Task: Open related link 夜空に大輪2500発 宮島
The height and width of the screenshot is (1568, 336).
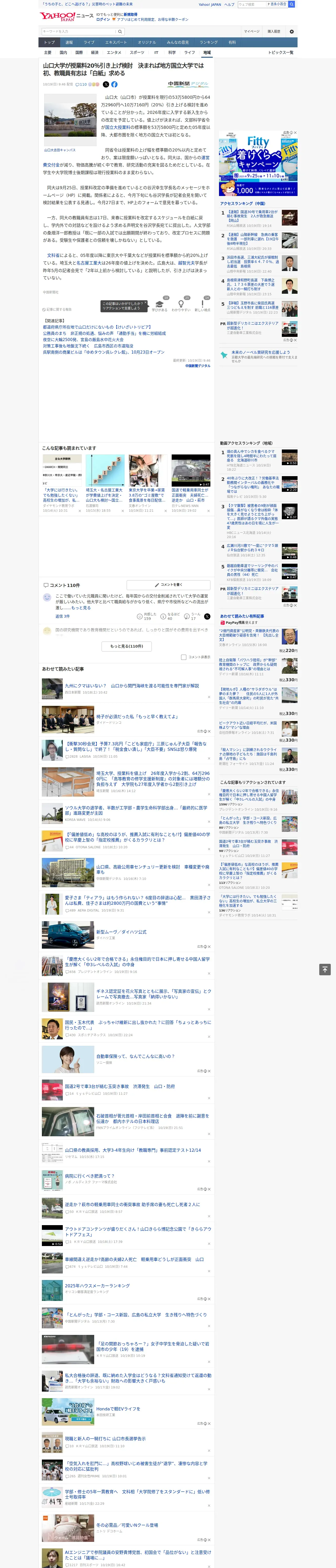Action: [83, 340]
